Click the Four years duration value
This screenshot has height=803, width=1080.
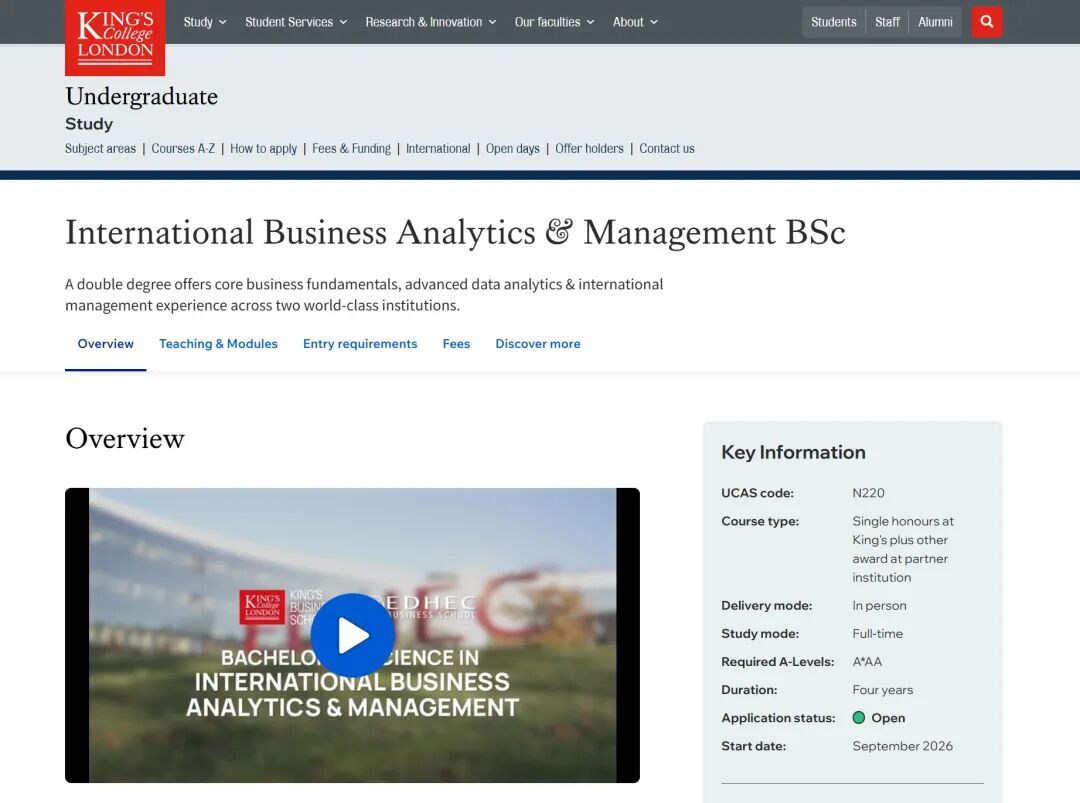[882, 690]
